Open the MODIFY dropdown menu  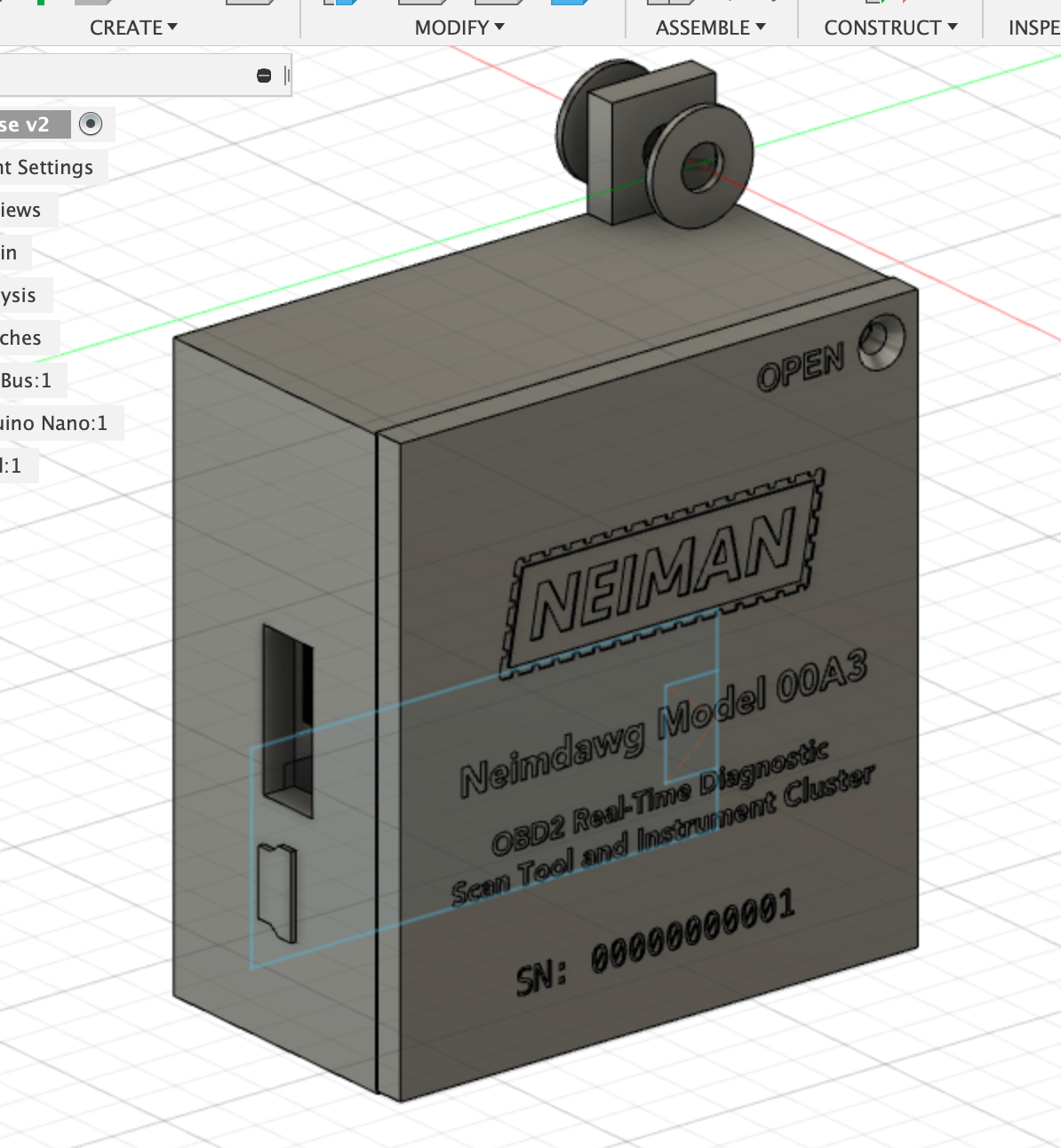tap(459, 28)
